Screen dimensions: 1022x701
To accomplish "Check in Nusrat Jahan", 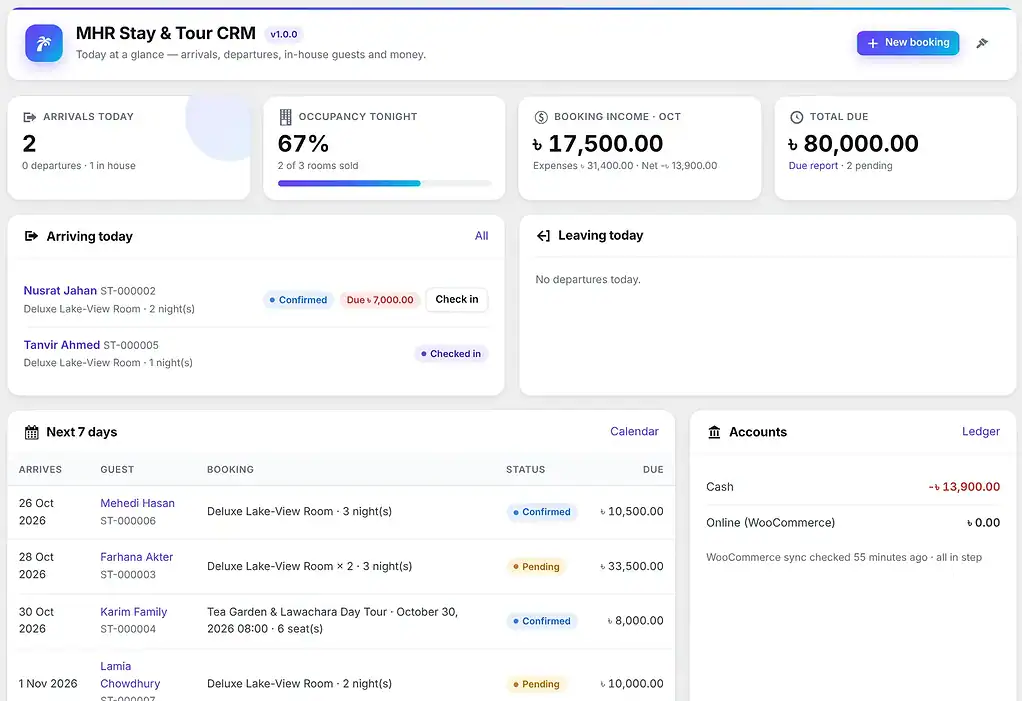I will tap(456, 300).
